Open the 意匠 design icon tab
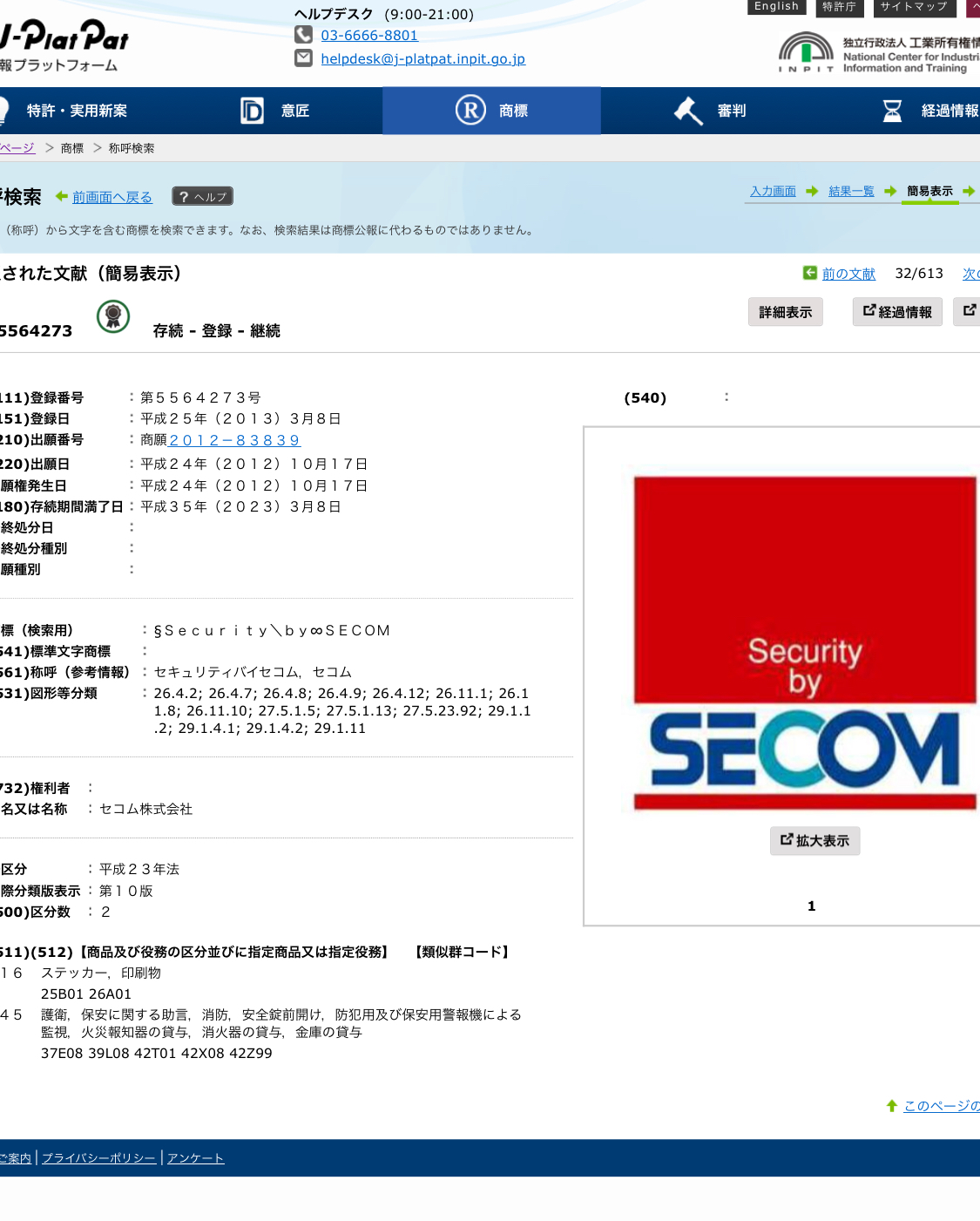This screenshot has height=1221, width=980. pyautogui.click(x=252, y=111)
